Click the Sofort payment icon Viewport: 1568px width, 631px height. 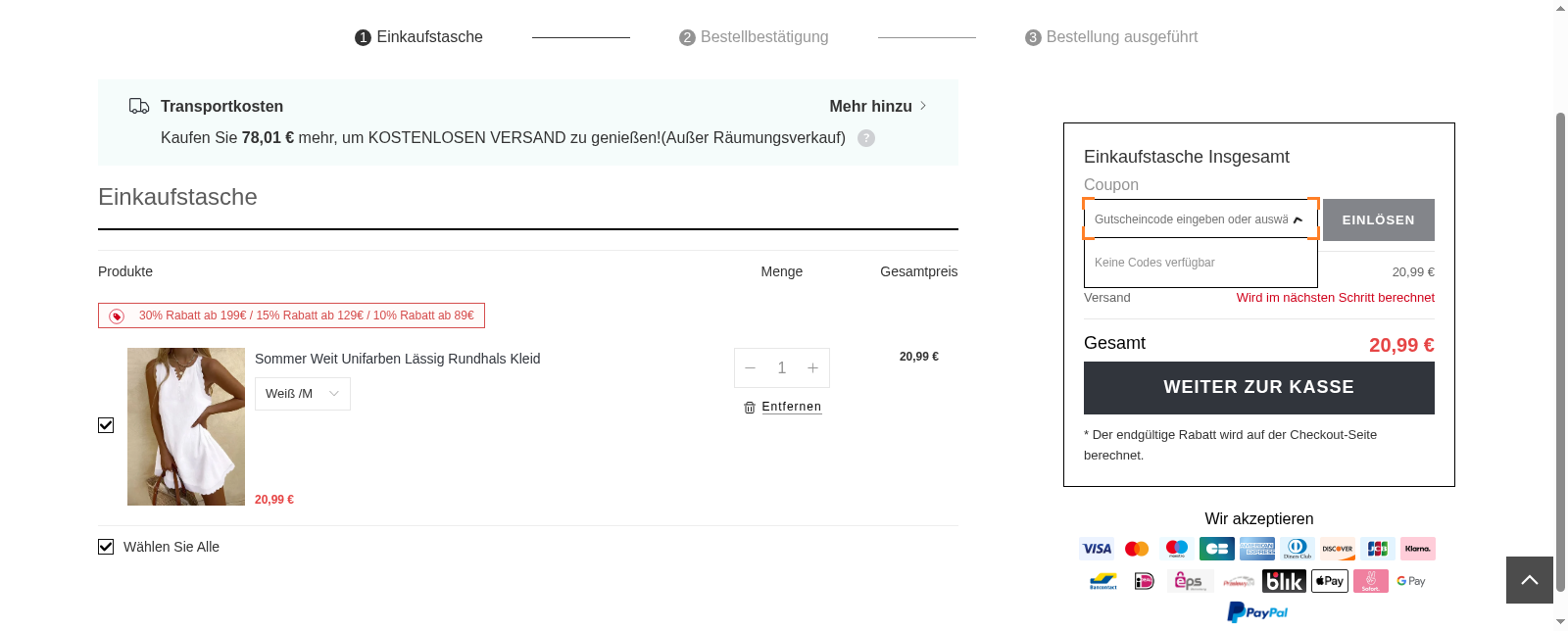click(x=1370, y=581)
